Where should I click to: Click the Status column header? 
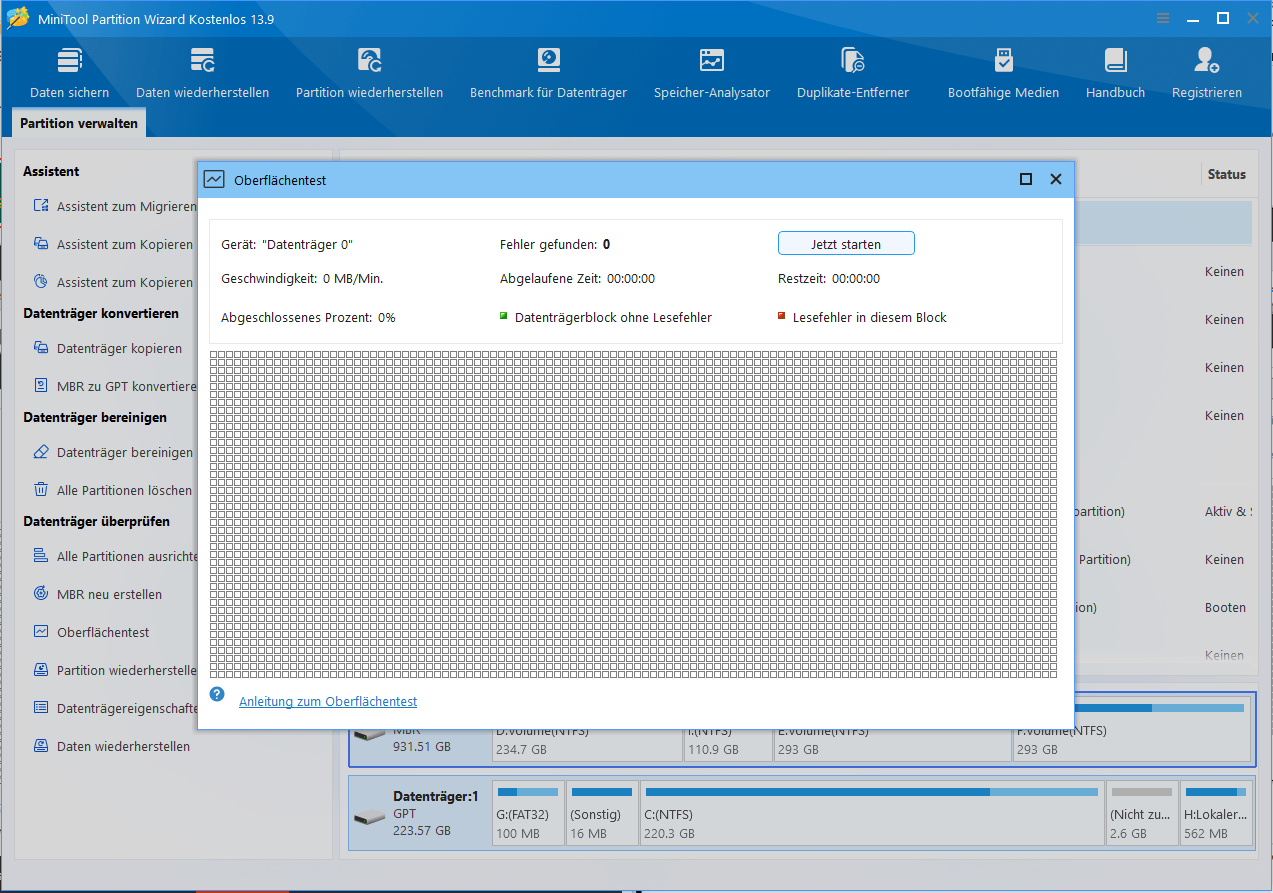pos(1226,174)
